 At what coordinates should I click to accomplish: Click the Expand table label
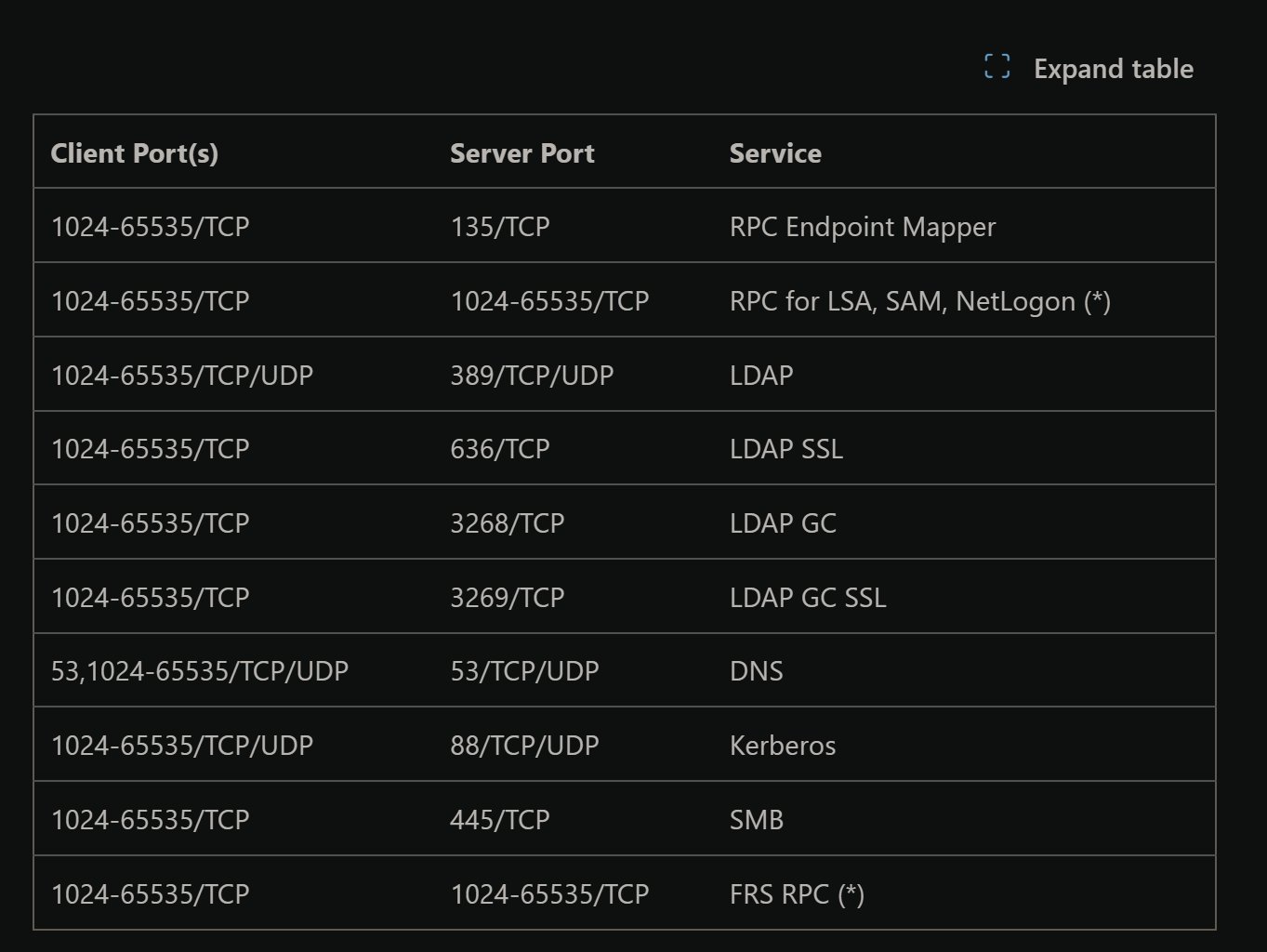1112,68
